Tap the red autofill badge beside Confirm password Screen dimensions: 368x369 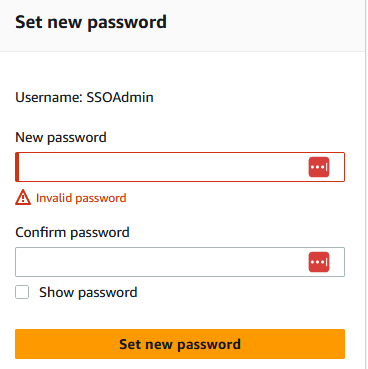[319, 262]
